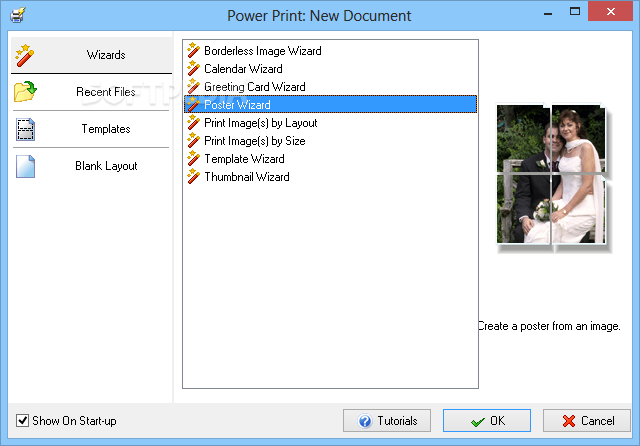Viewport: 640px width, 446px height.
Task: Select the highlighted Poster Wizard entry
Action: (330, 104)
